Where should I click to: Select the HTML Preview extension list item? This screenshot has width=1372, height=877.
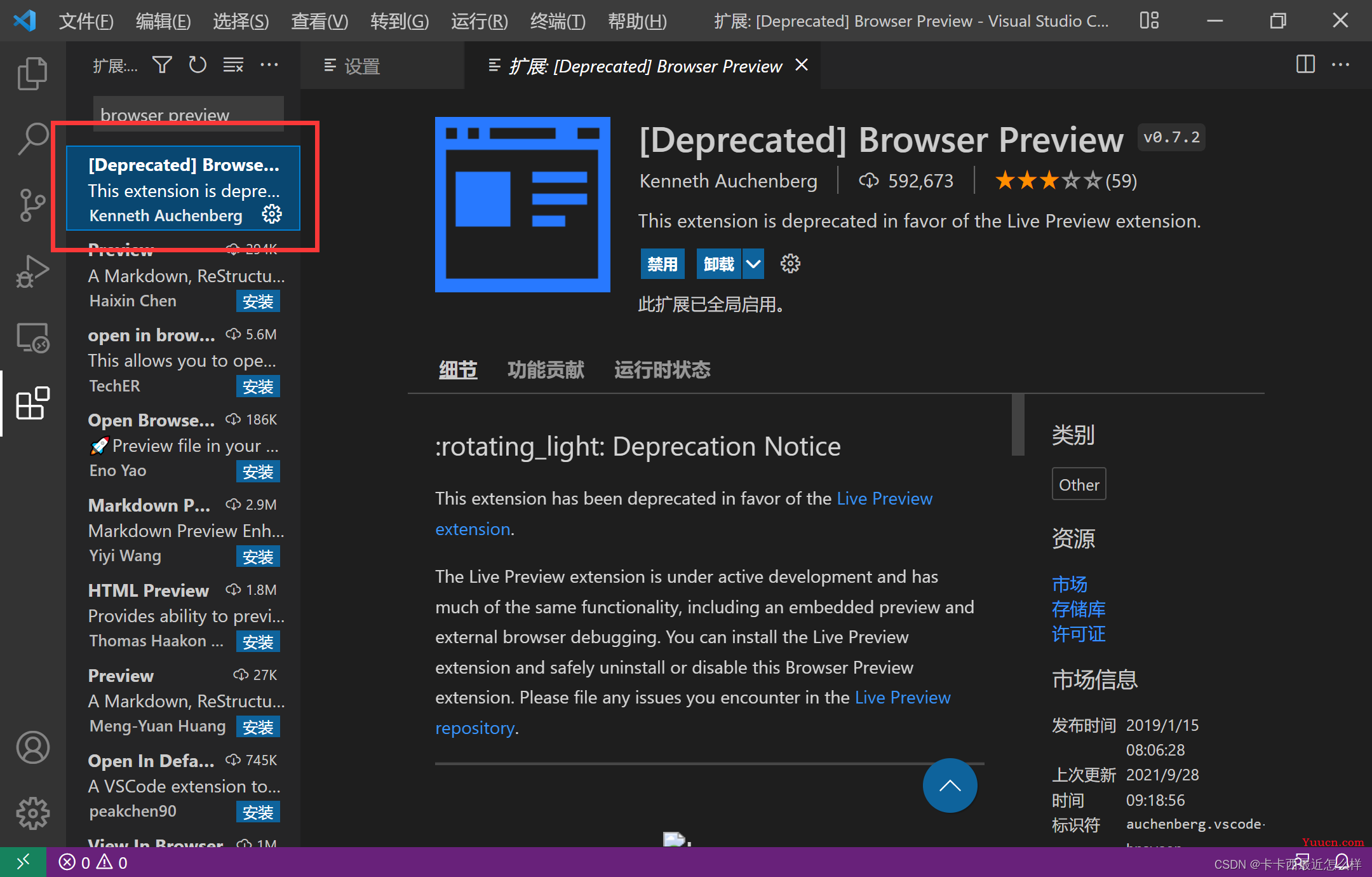pos(183,615)
